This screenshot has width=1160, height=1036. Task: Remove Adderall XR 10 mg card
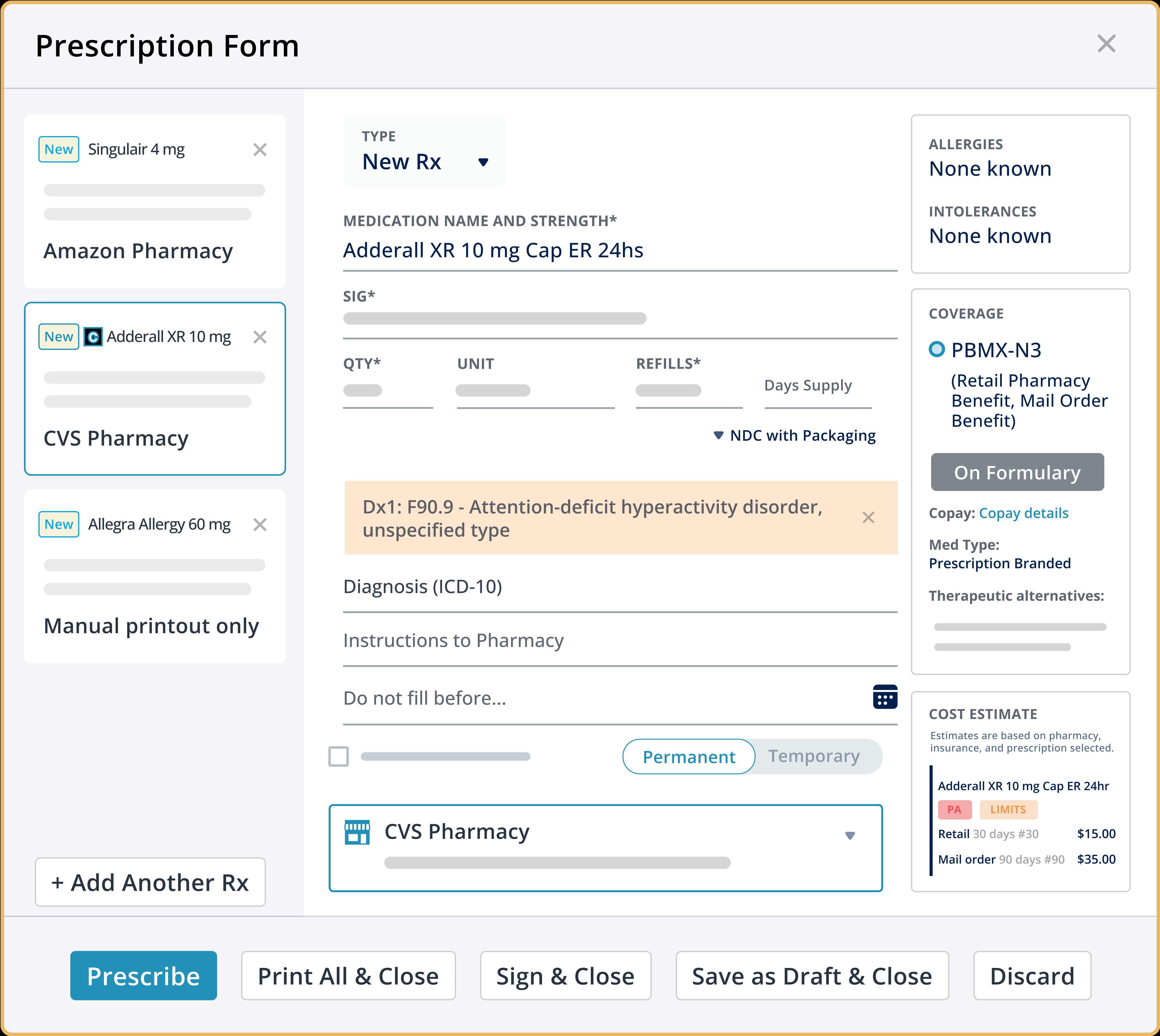(x=260, y=337)
